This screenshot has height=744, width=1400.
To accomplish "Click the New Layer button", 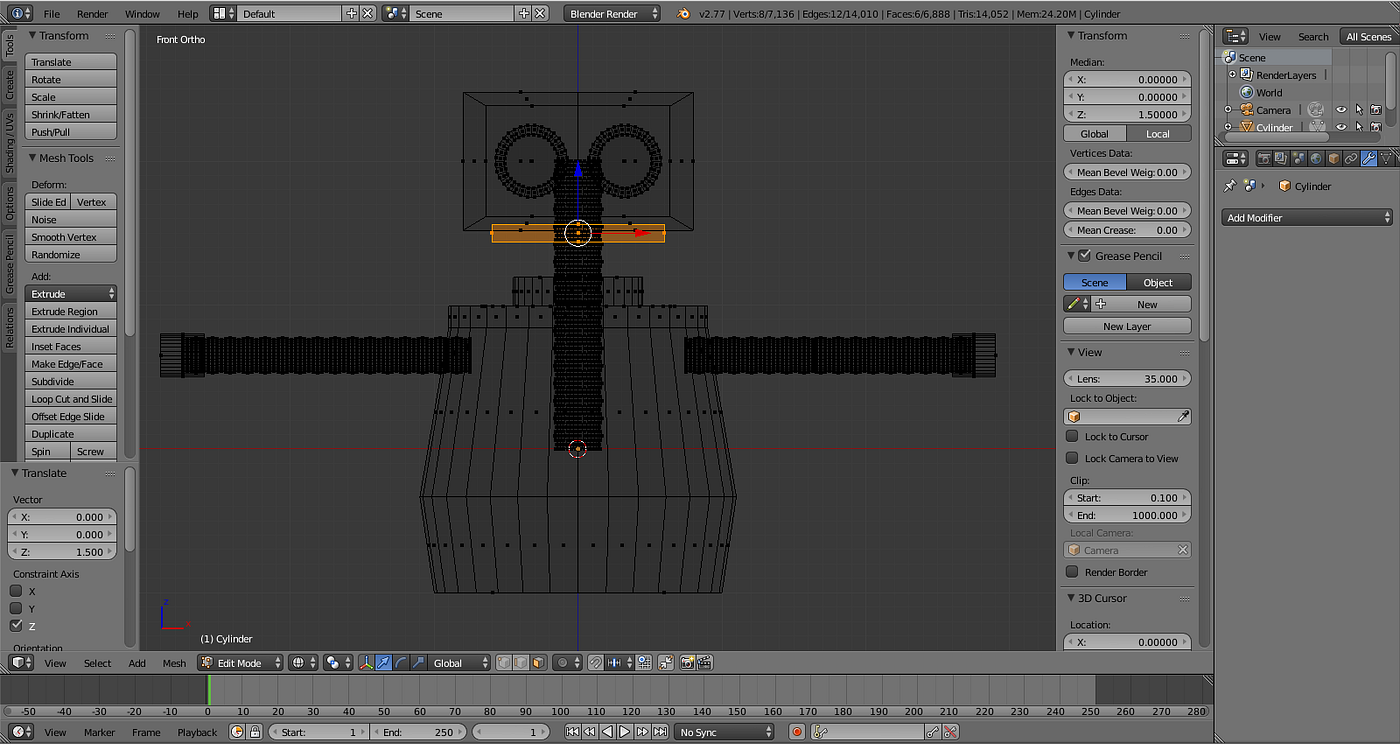I will tap(1127, 326).
